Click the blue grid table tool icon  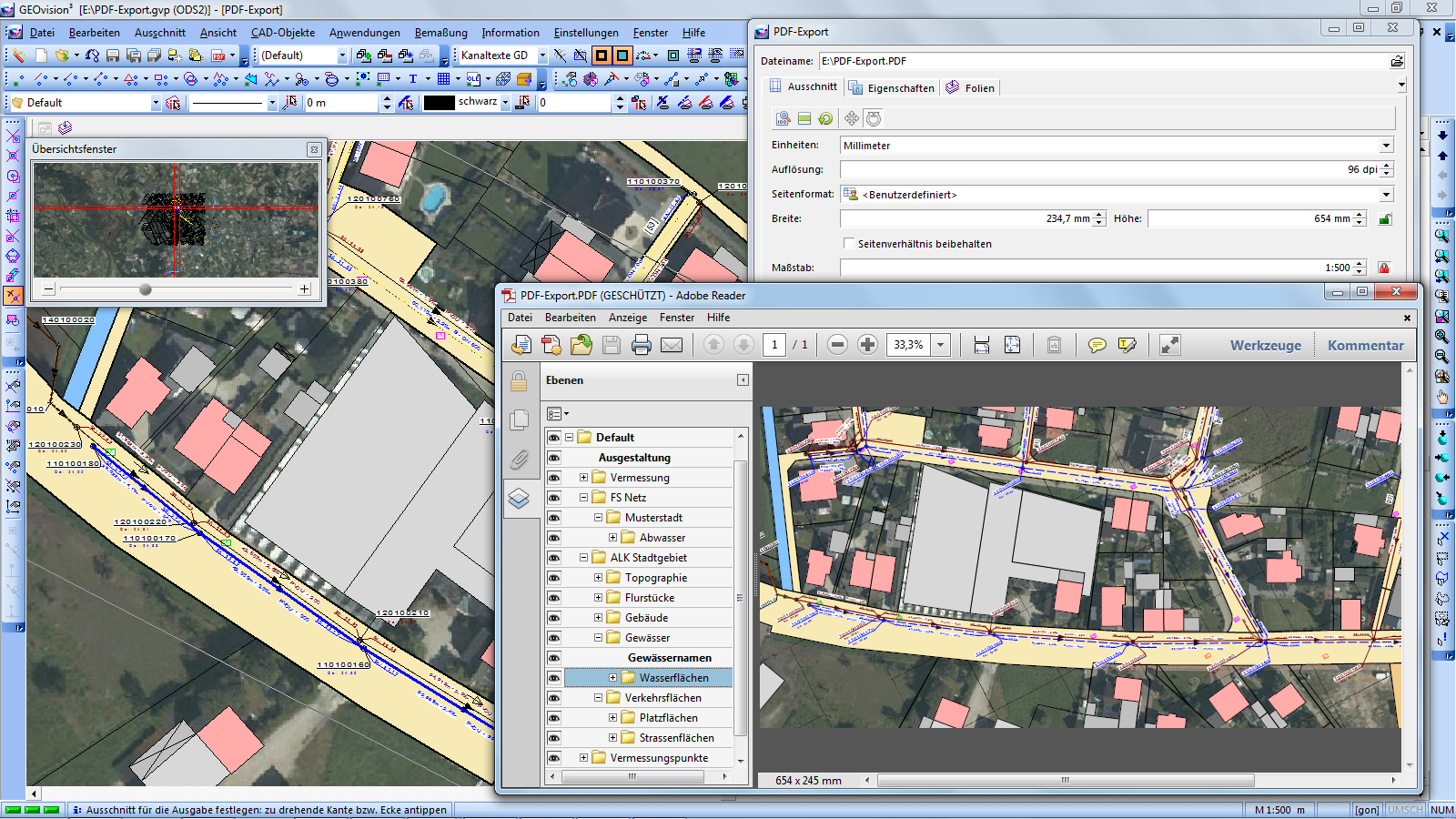click(443, 79)
